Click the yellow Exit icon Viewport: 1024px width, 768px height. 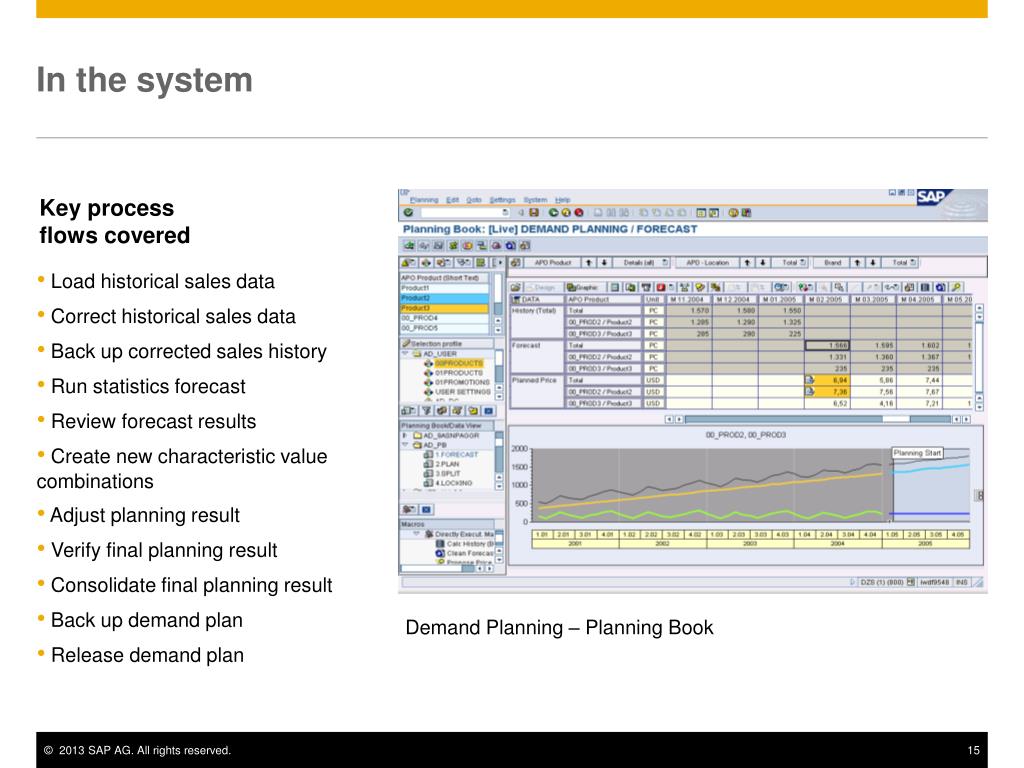click(566, 212)
